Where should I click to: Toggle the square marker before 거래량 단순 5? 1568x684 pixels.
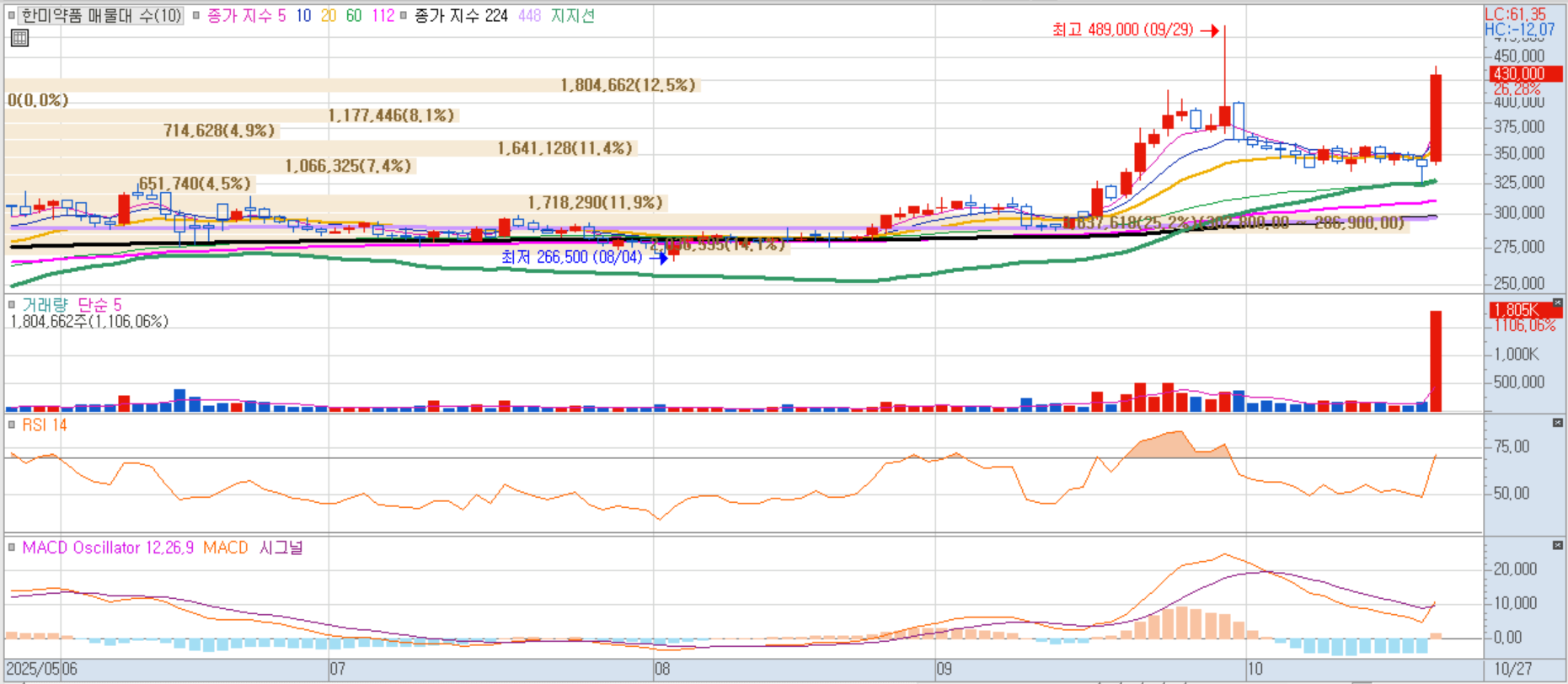coord(12,305)
